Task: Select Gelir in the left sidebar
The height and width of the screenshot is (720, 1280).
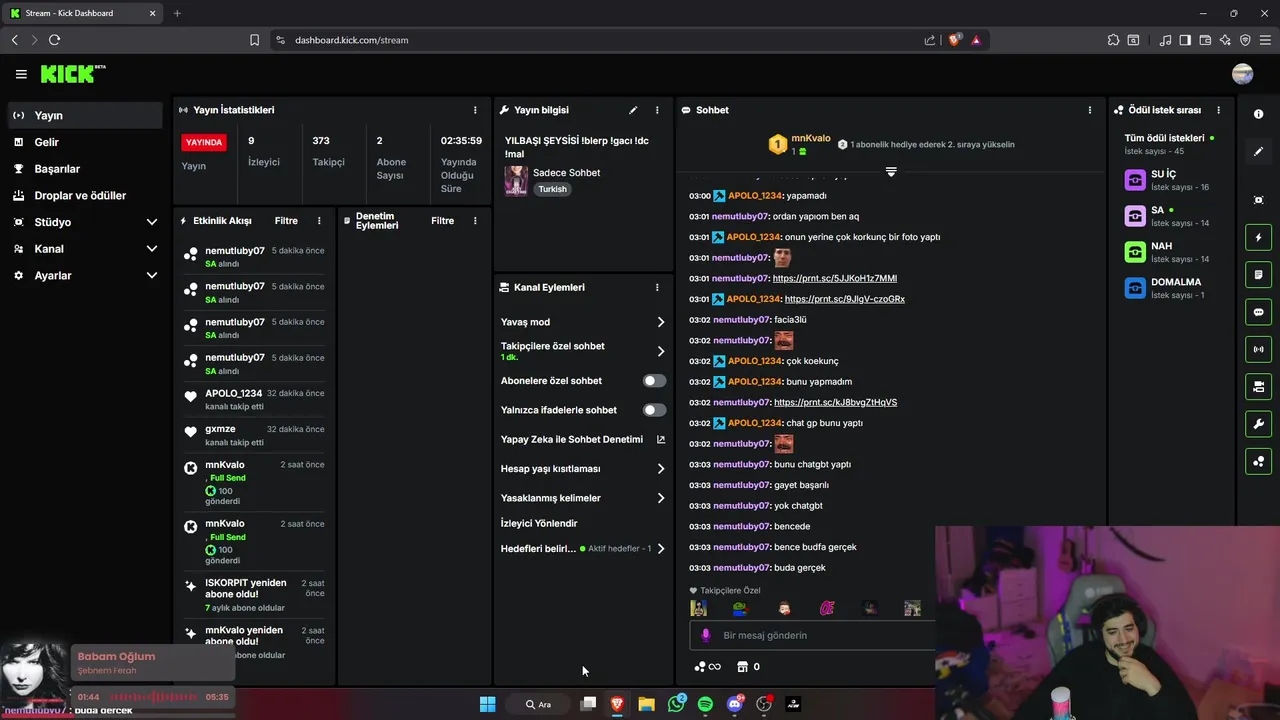Action: tap(85, 142)
